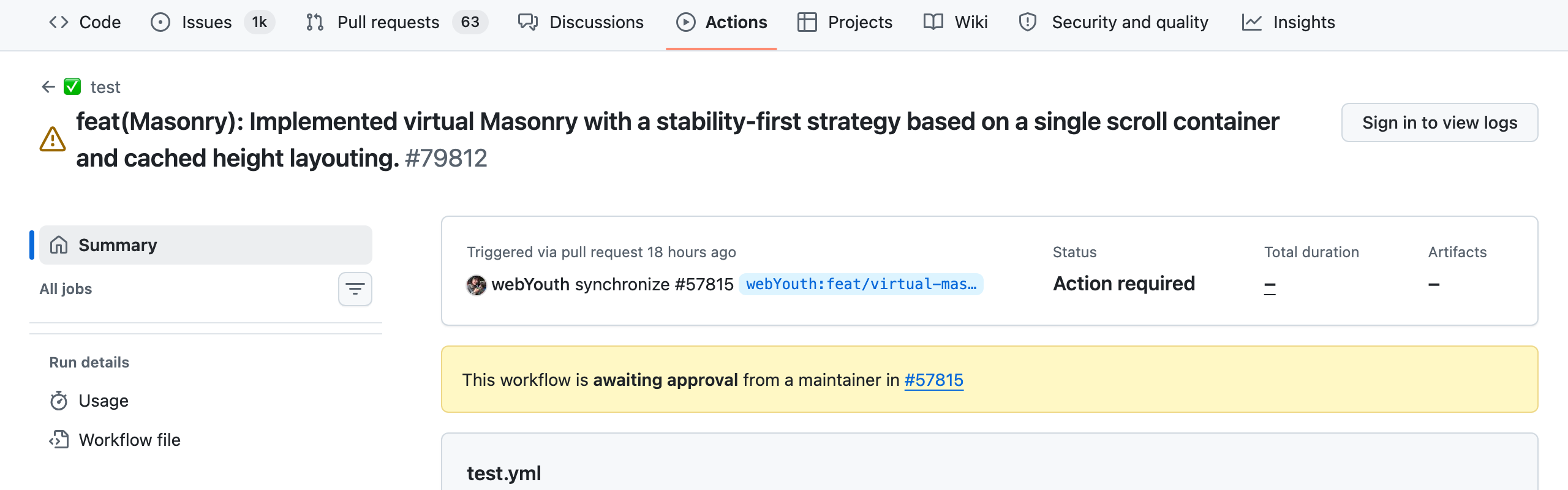Open the All jobs filter button
The image size is (1568, 490).
[x=355, y=289]
